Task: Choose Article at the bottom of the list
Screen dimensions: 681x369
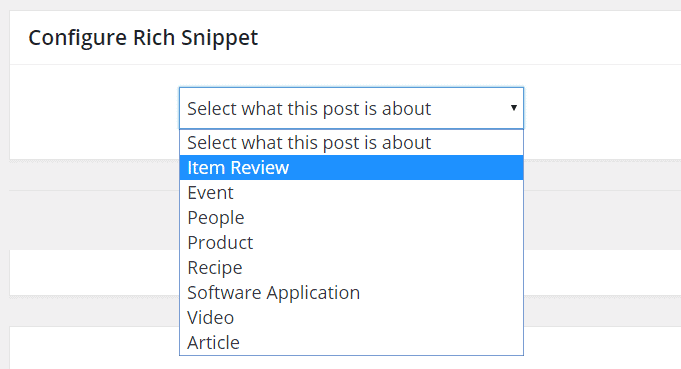Action: click(x=351, y=342)
